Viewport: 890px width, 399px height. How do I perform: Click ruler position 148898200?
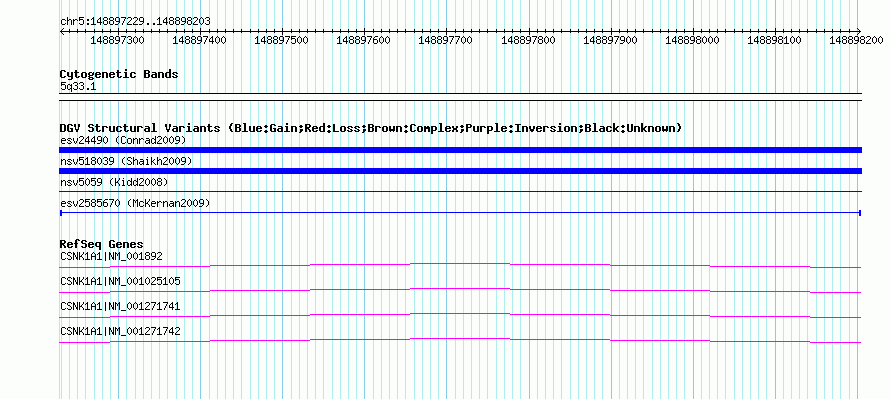[857, 40]
